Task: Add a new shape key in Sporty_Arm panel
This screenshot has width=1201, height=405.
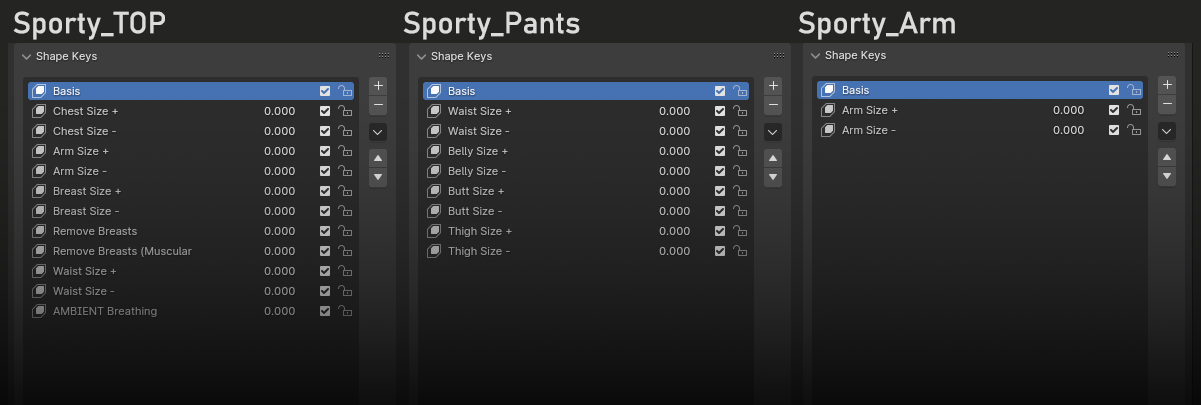Action: tap(1167, 85)
